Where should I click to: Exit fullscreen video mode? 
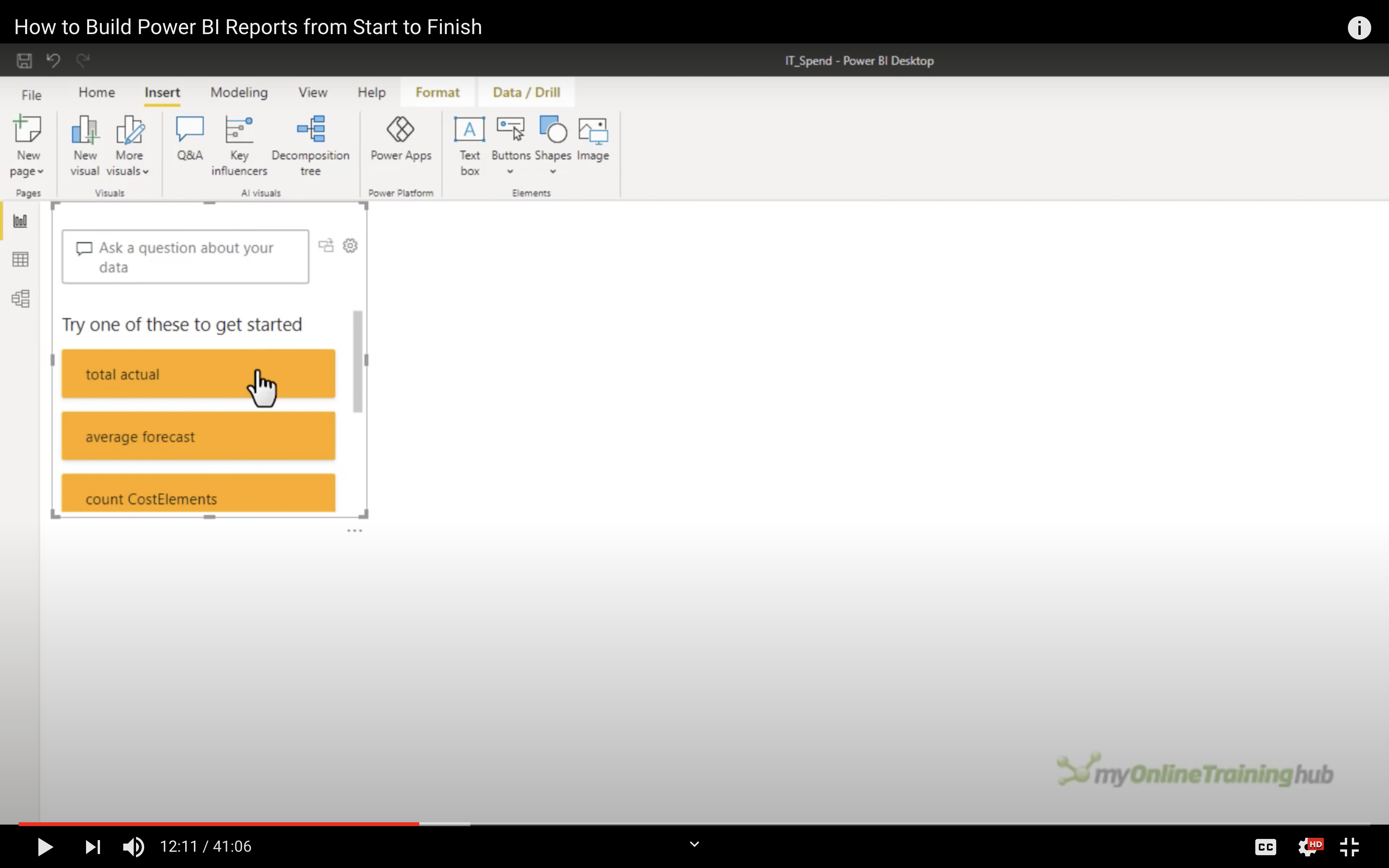click(x=1349, y=847)
